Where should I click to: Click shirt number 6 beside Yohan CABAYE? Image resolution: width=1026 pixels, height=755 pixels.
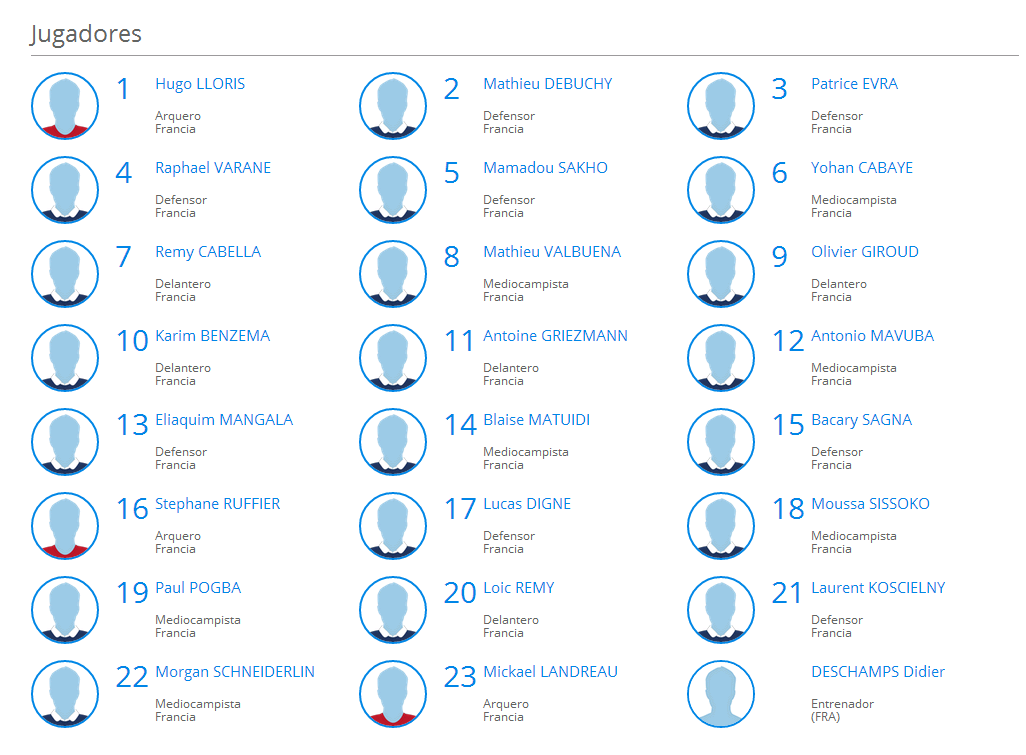click(779, 173)
